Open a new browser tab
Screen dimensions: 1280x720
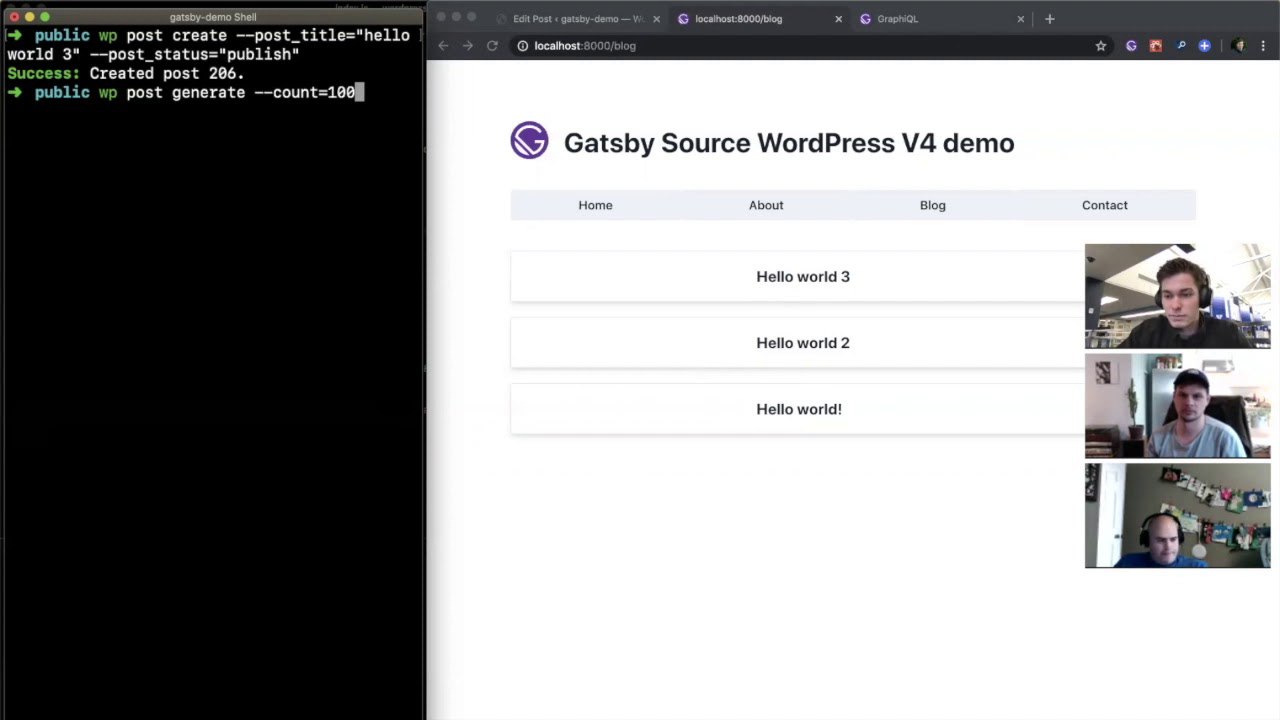point(1049,19)
